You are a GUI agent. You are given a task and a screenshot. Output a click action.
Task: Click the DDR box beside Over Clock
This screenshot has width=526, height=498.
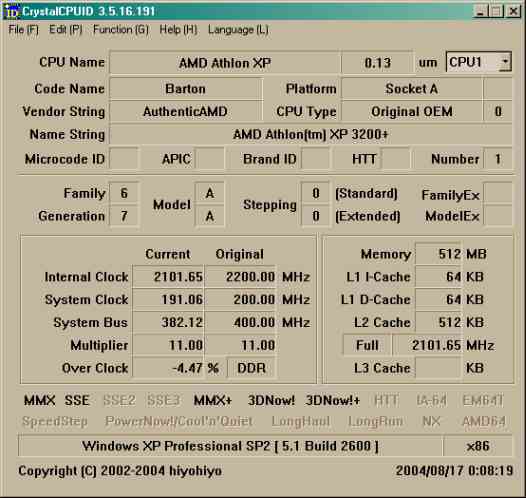point(252,368)
